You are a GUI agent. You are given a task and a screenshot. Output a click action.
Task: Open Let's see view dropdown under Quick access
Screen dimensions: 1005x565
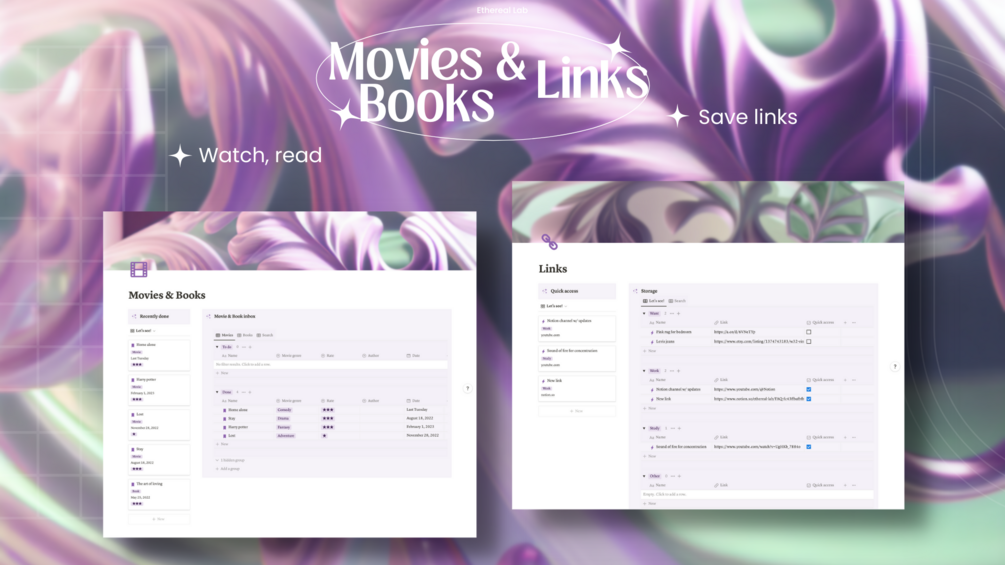[x=554, y=306]
